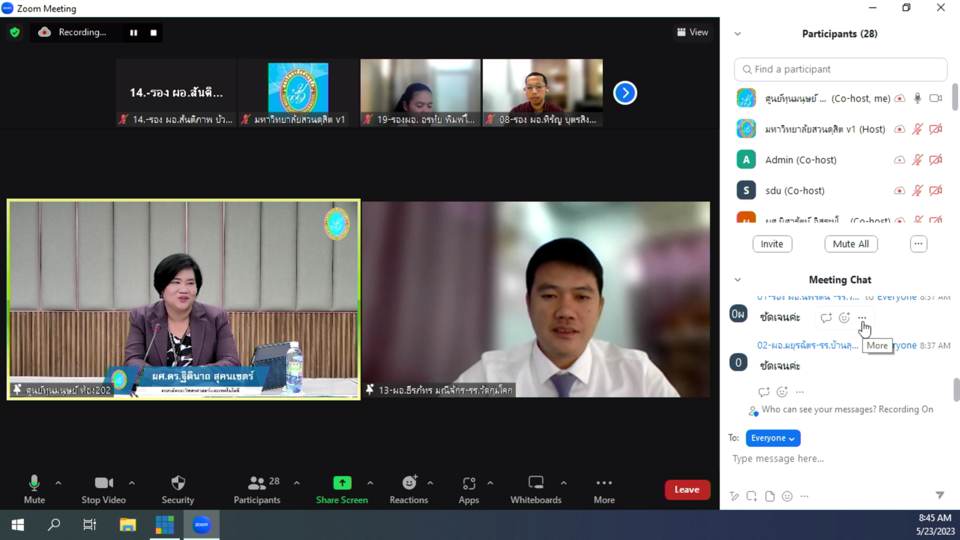This screenshot has width=960, height=540.
Task: Open Windows taskbar search
Action: click(54, 525)
